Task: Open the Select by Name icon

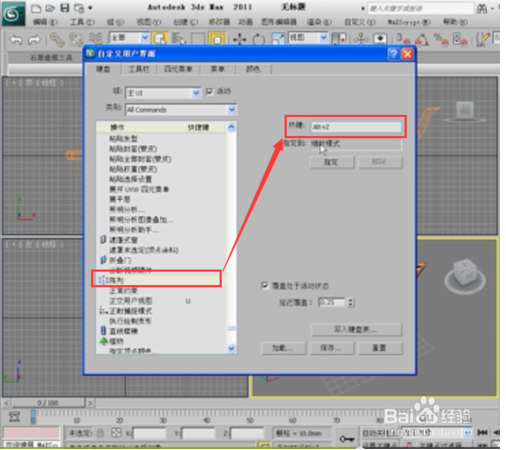Action: (179, 39)
